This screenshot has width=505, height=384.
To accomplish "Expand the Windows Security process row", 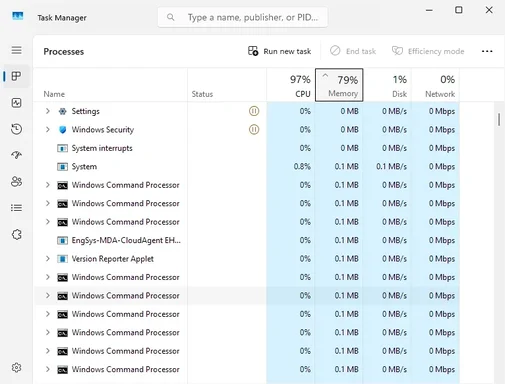I will pyautogui.click(x=48, y=129).
